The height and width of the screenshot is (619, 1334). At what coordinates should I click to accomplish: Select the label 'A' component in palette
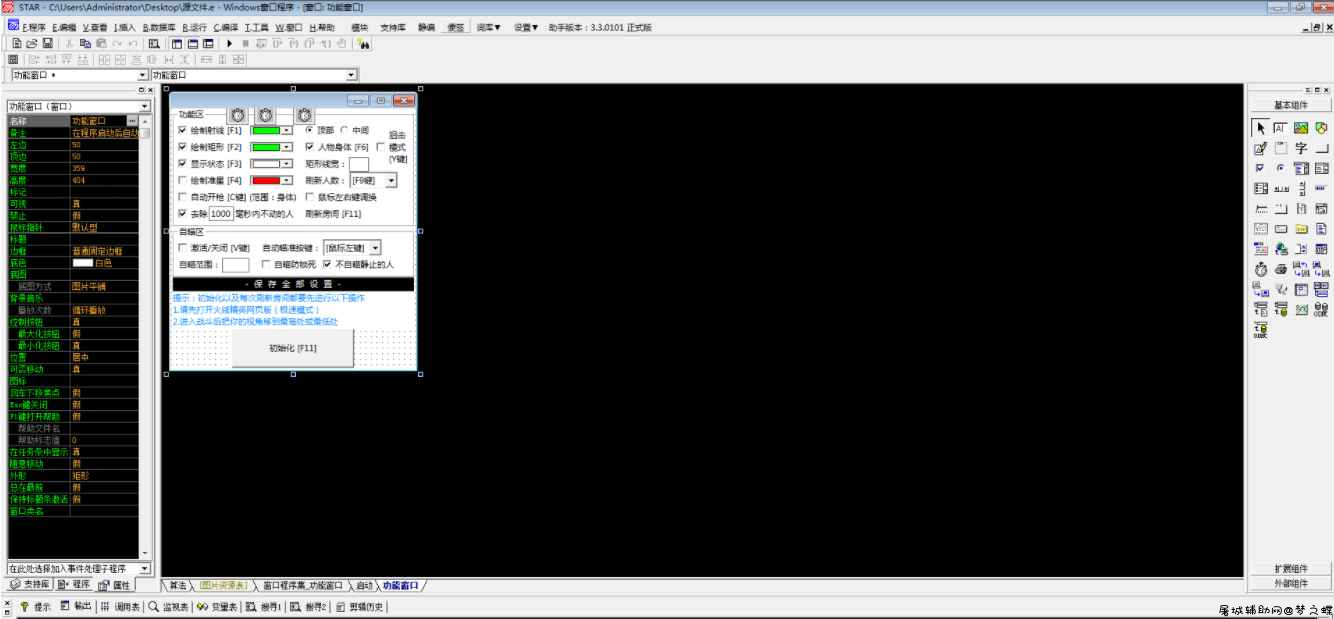click(x=1280, y=128)
